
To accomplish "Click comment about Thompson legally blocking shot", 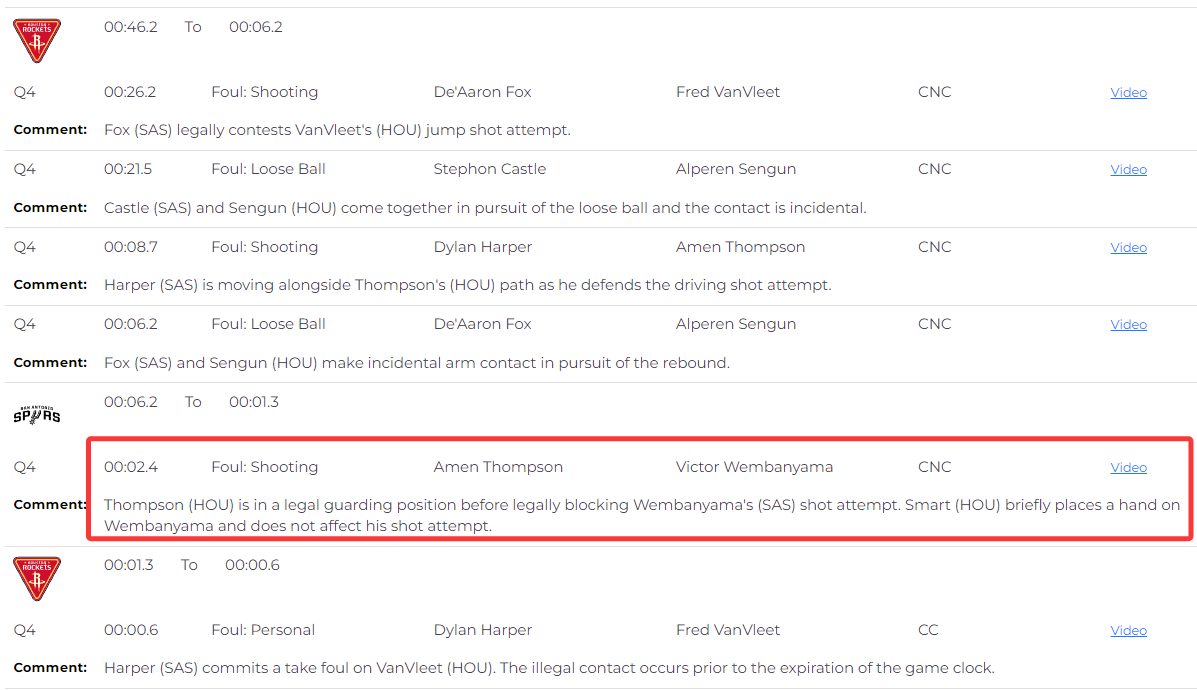I will coord(642,515).
